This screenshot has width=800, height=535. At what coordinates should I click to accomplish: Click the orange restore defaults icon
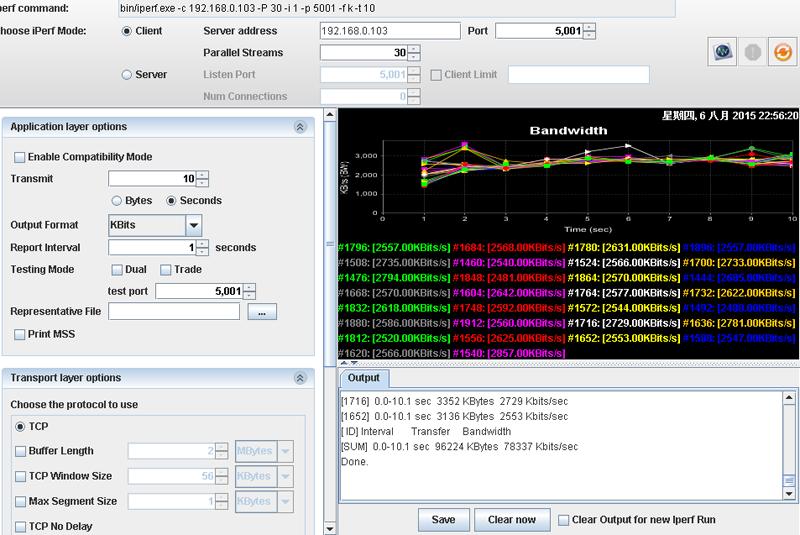(x=780, y=53)
